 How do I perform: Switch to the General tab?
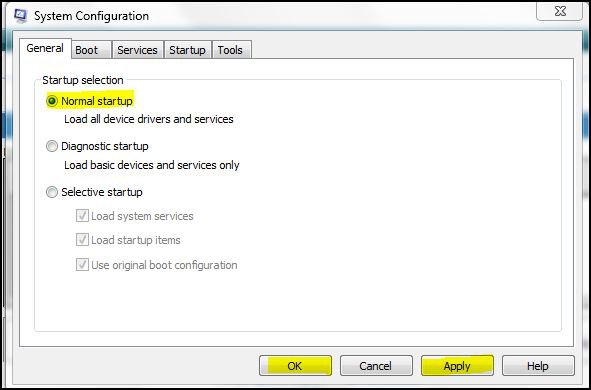(45, 48)
